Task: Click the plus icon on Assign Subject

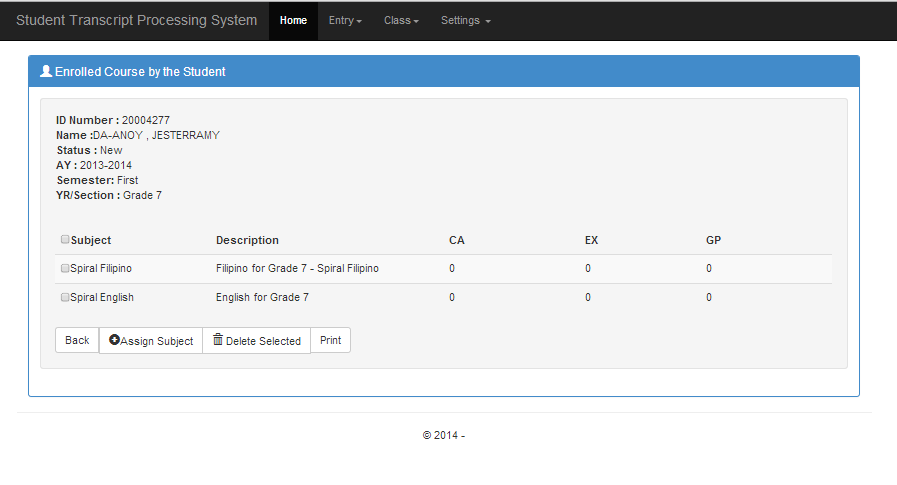Action: pos(114,340)
